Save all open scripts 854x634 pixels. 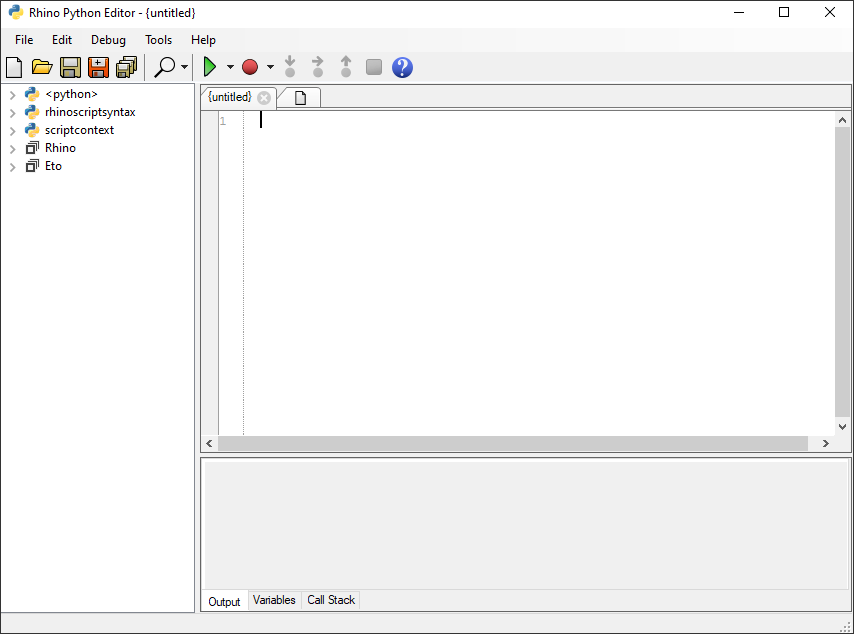click(126, 68)
